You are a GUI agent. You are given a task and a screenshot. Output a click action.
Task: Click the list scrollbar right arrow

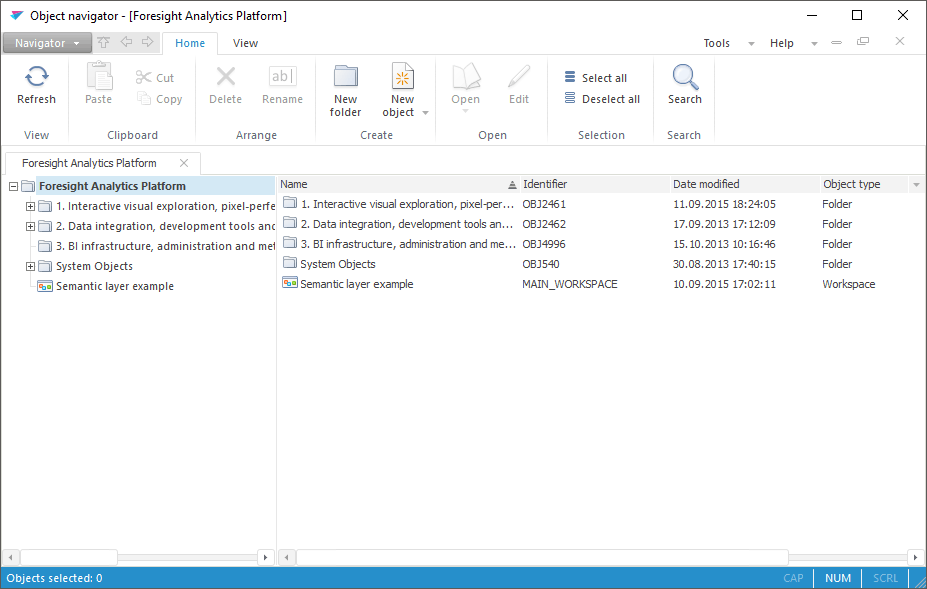tap(915, 557)
